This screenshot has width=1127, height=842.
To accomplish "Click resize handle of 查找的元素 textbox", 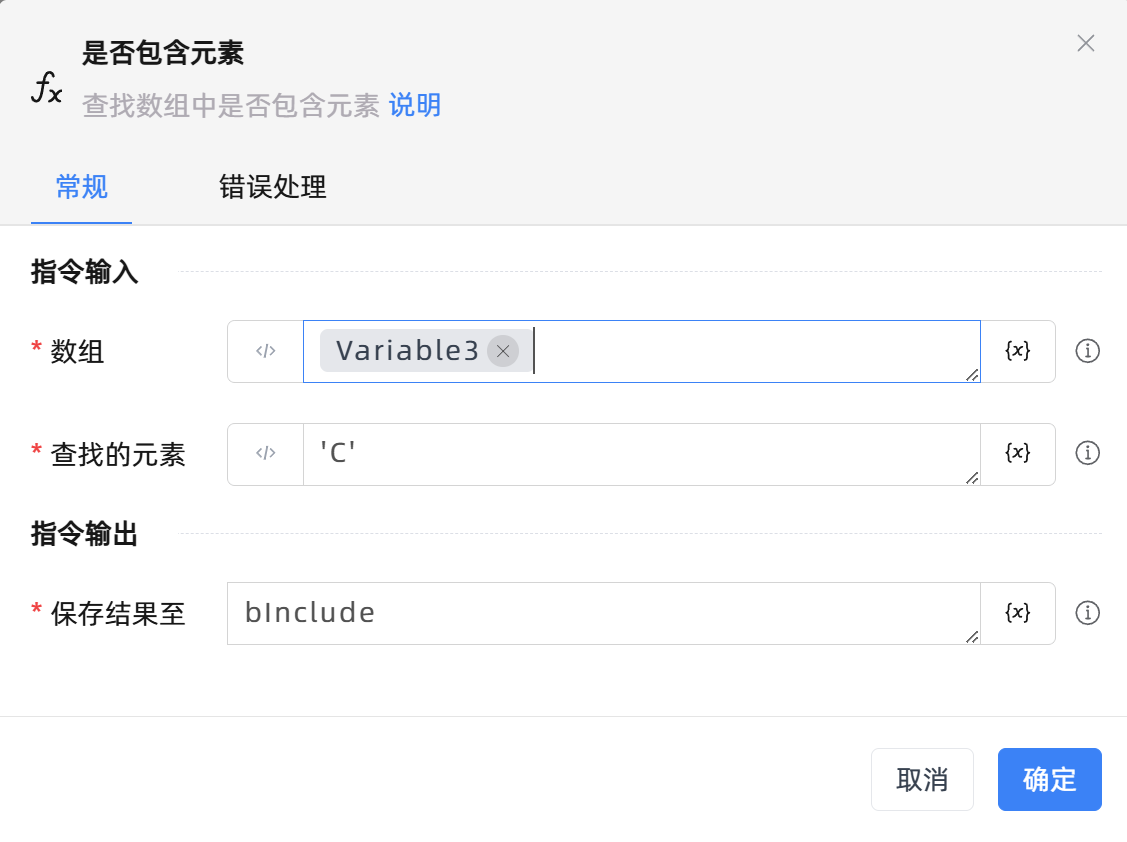I will coord(972,478).
